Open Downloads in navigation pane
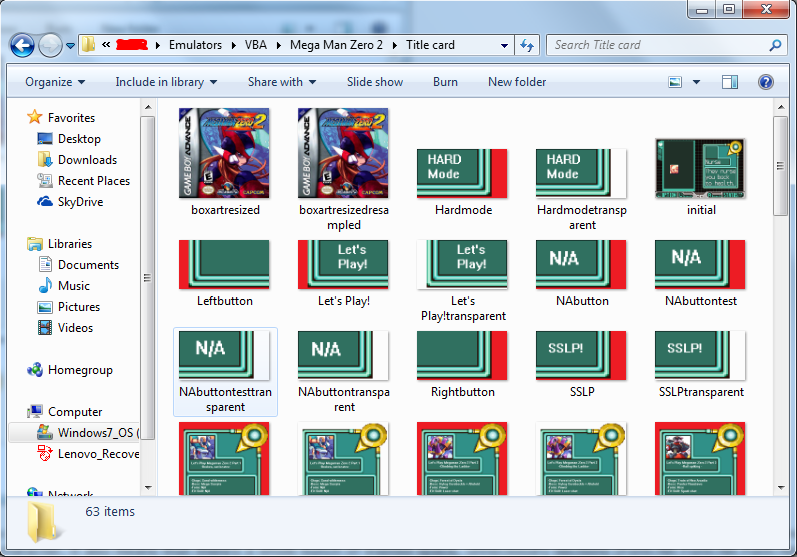 (77, 160)
